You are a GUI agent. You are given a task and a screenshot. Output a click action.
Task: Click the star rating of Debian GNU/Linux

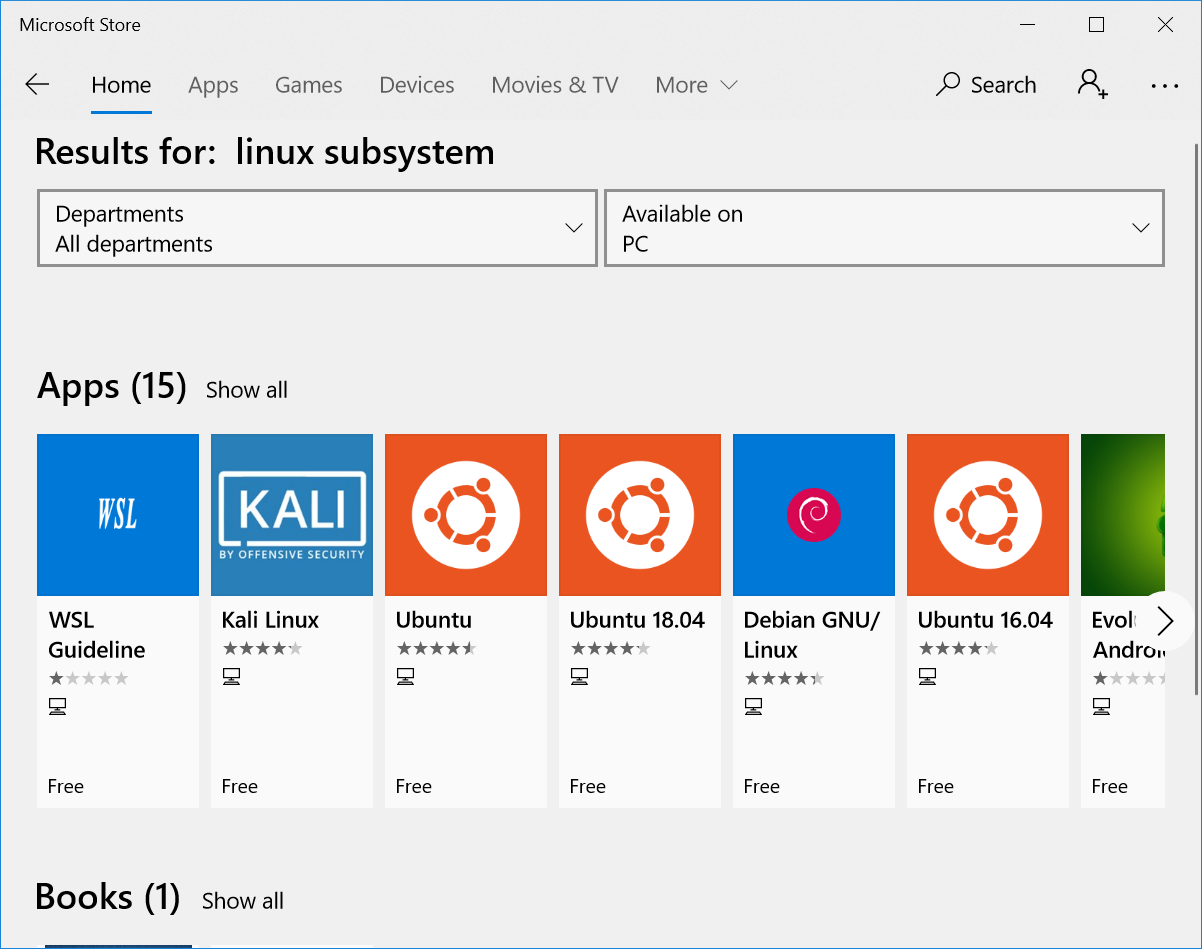pyautogui.click(x=784, y=679)
